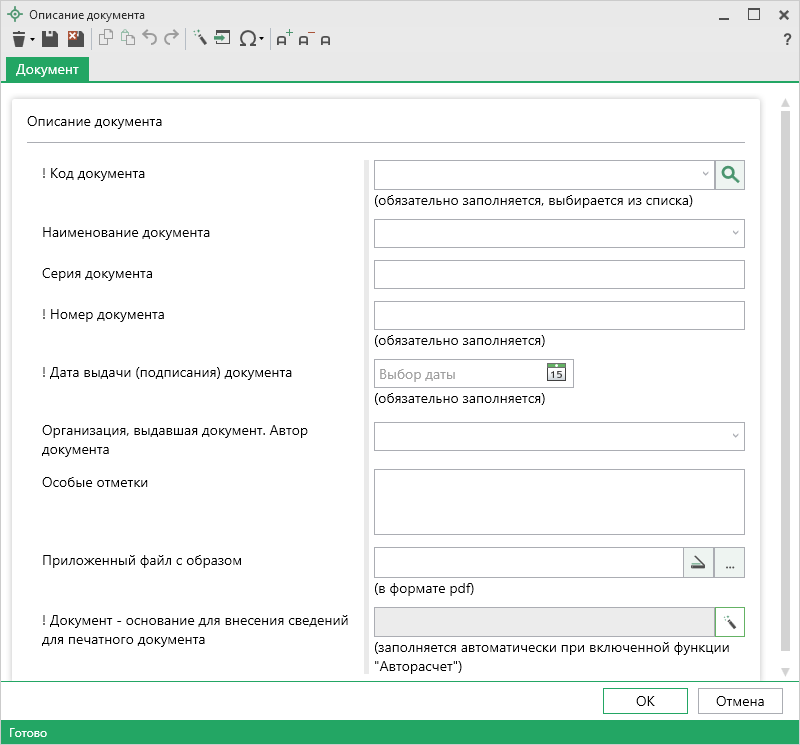Image resolution: width=800 pixels, height=745 pixels.
Task: Expand the trash can delete dropdown arrow
Action: (32, 40)
